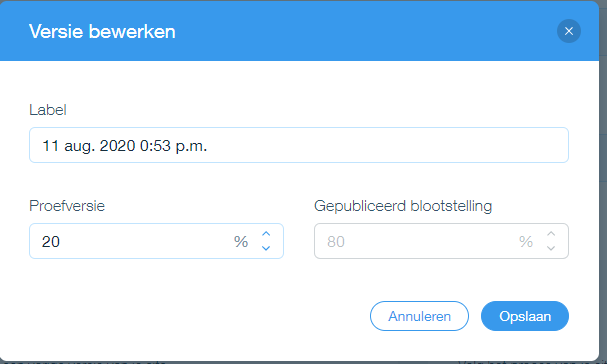The width and height of the screenshot is (607, 364).
Task: Save changes with the Opslaan button
Action: tap(525, 316)
